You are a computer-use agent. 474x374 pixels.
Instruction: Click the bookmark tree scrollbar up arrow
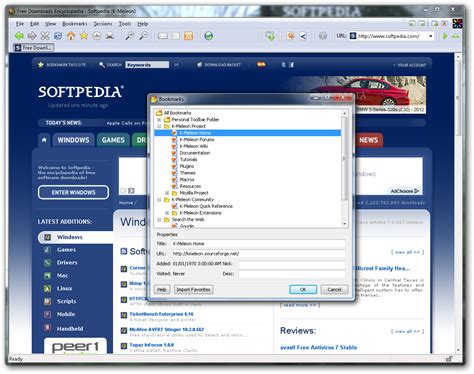pyautogui.click(x=345, y=113)
